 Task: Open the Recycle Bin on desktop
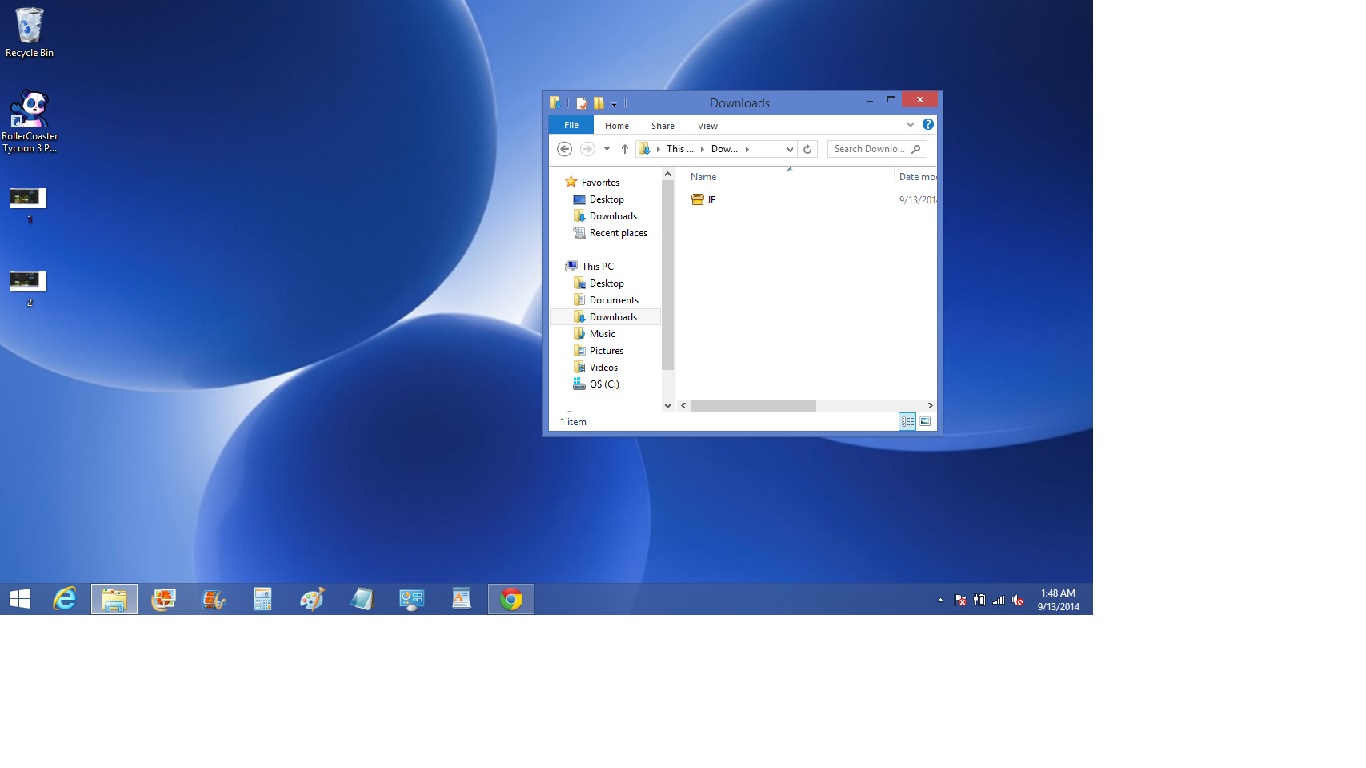point(29,32)
